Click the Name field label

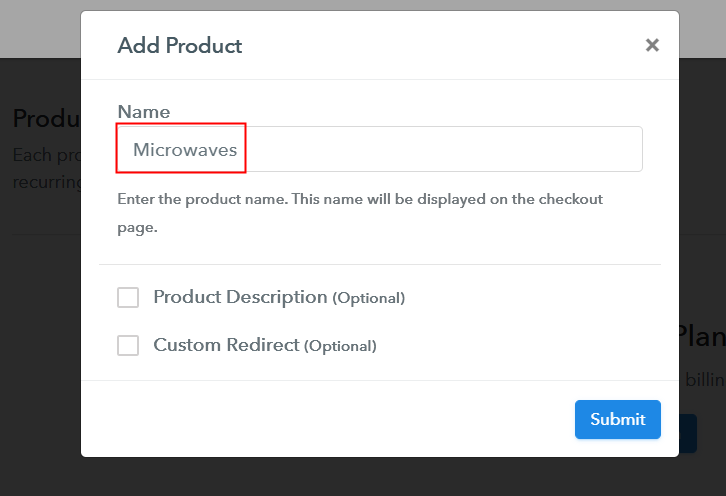pos(144,112)
